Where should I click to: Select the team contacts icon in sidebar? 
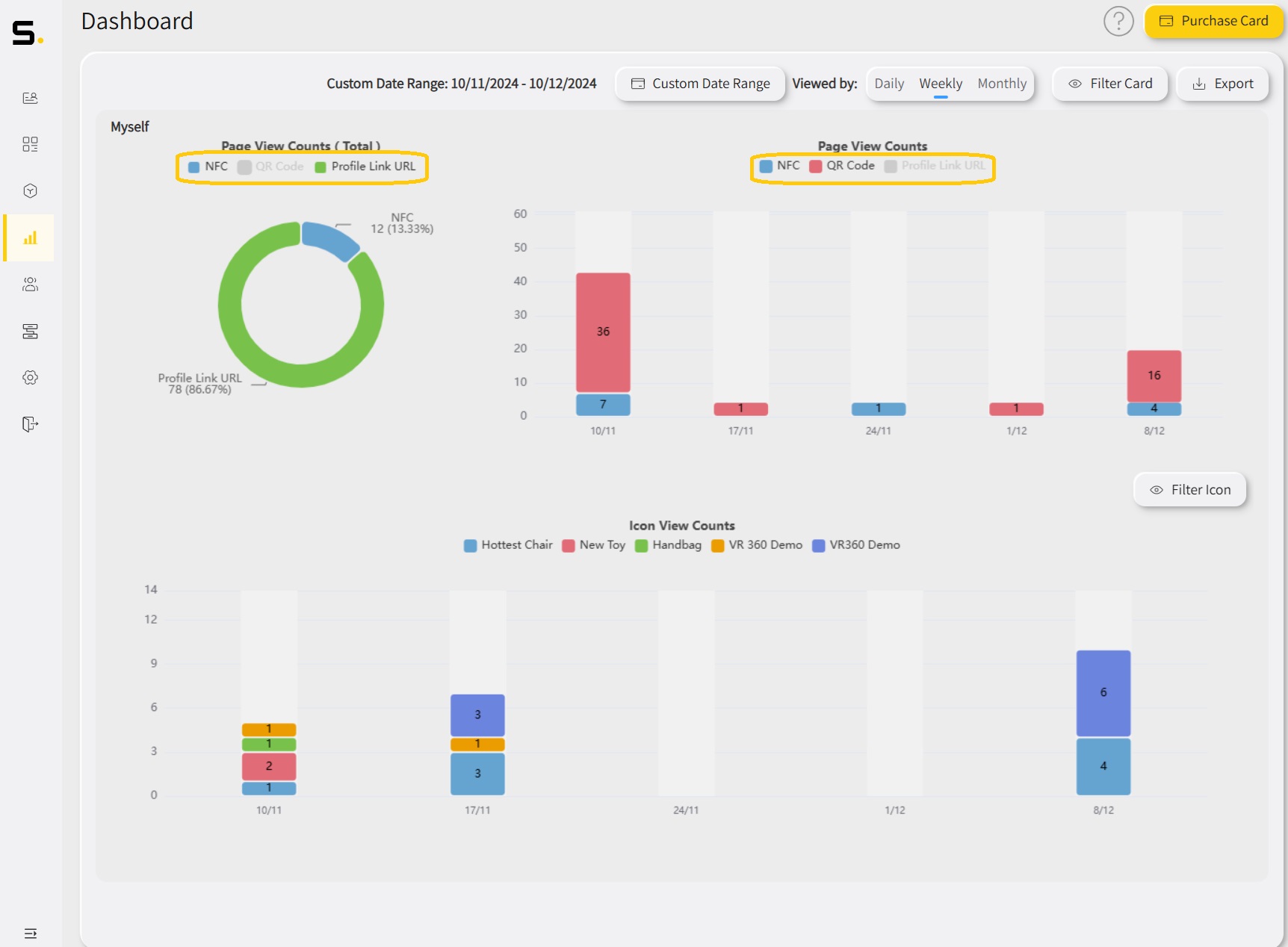(30, 285)
